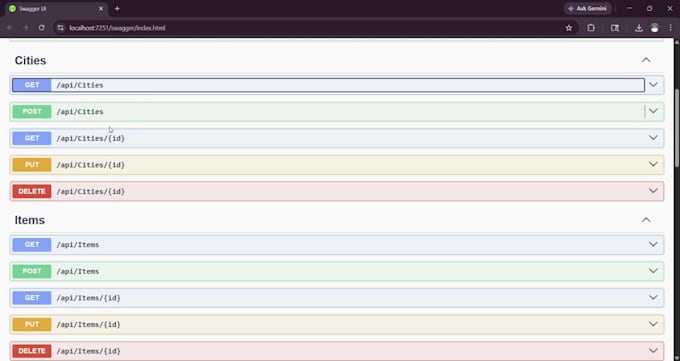Click GET badge for /api/Cities/{id}

pos(32,138)
